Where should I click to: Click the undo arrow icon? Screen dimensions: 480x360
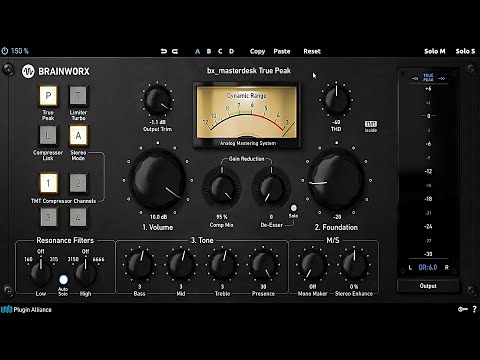pos(164,51)
